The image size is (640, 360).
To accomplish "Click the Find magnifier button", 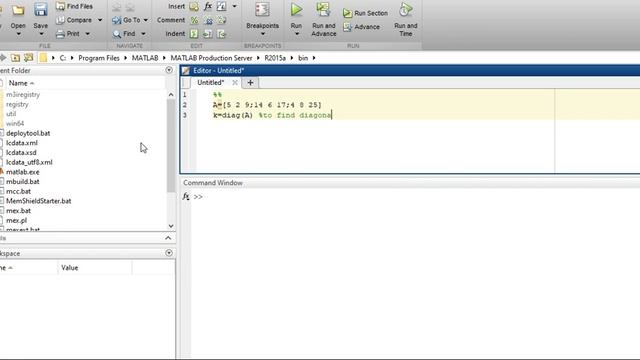I will pos(124,33).
